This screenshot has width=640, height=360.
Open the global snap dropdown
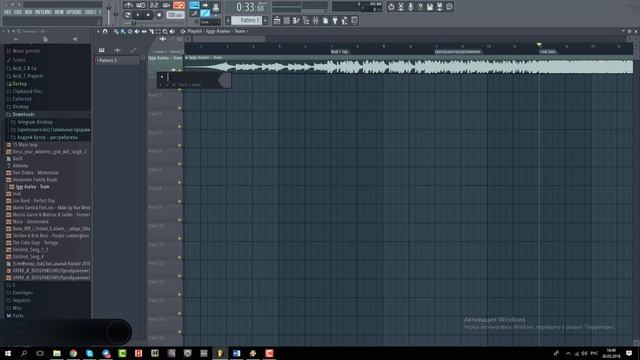210,22
